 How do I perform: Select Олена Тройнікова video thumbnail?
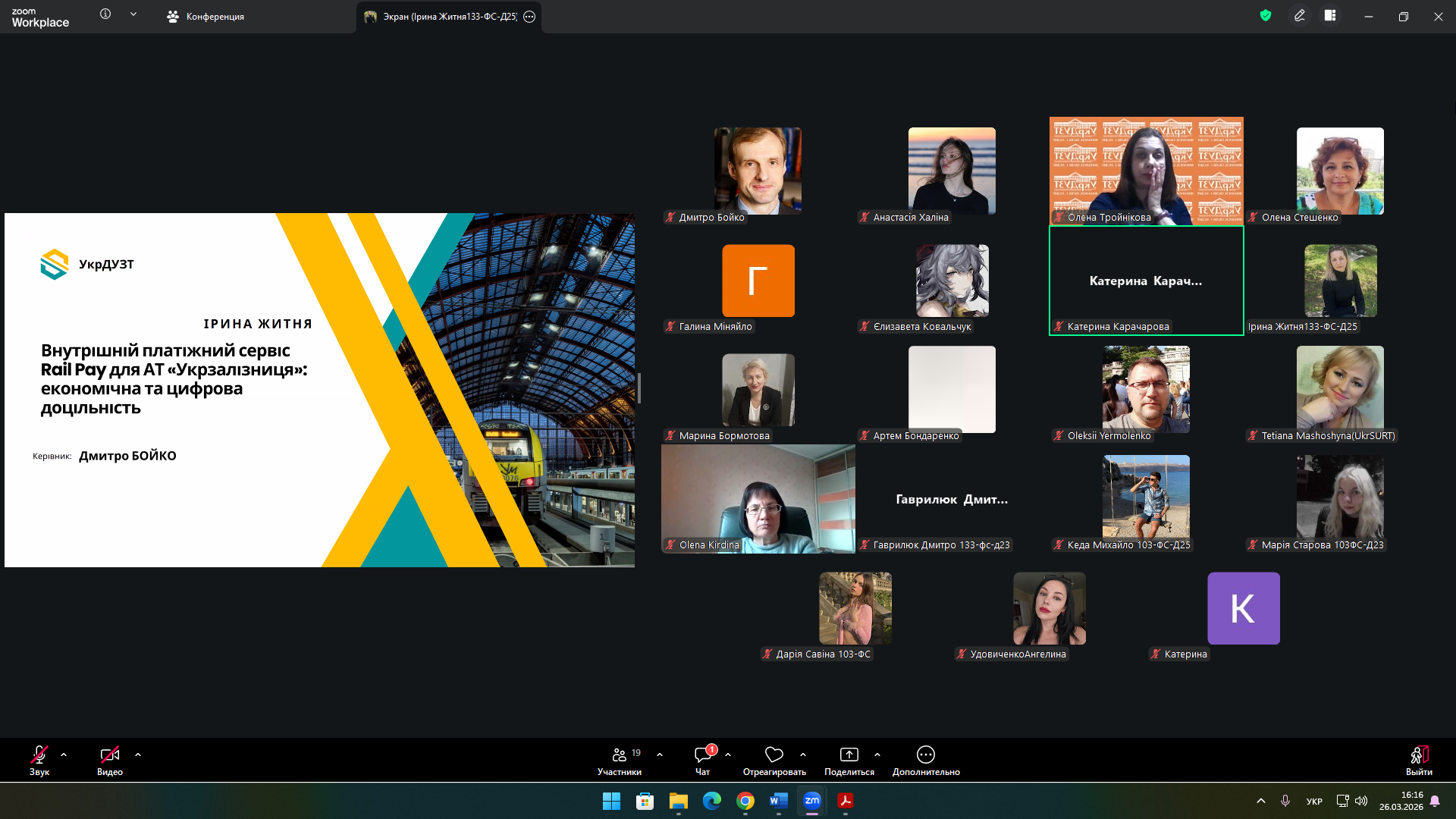(1146, 171)
